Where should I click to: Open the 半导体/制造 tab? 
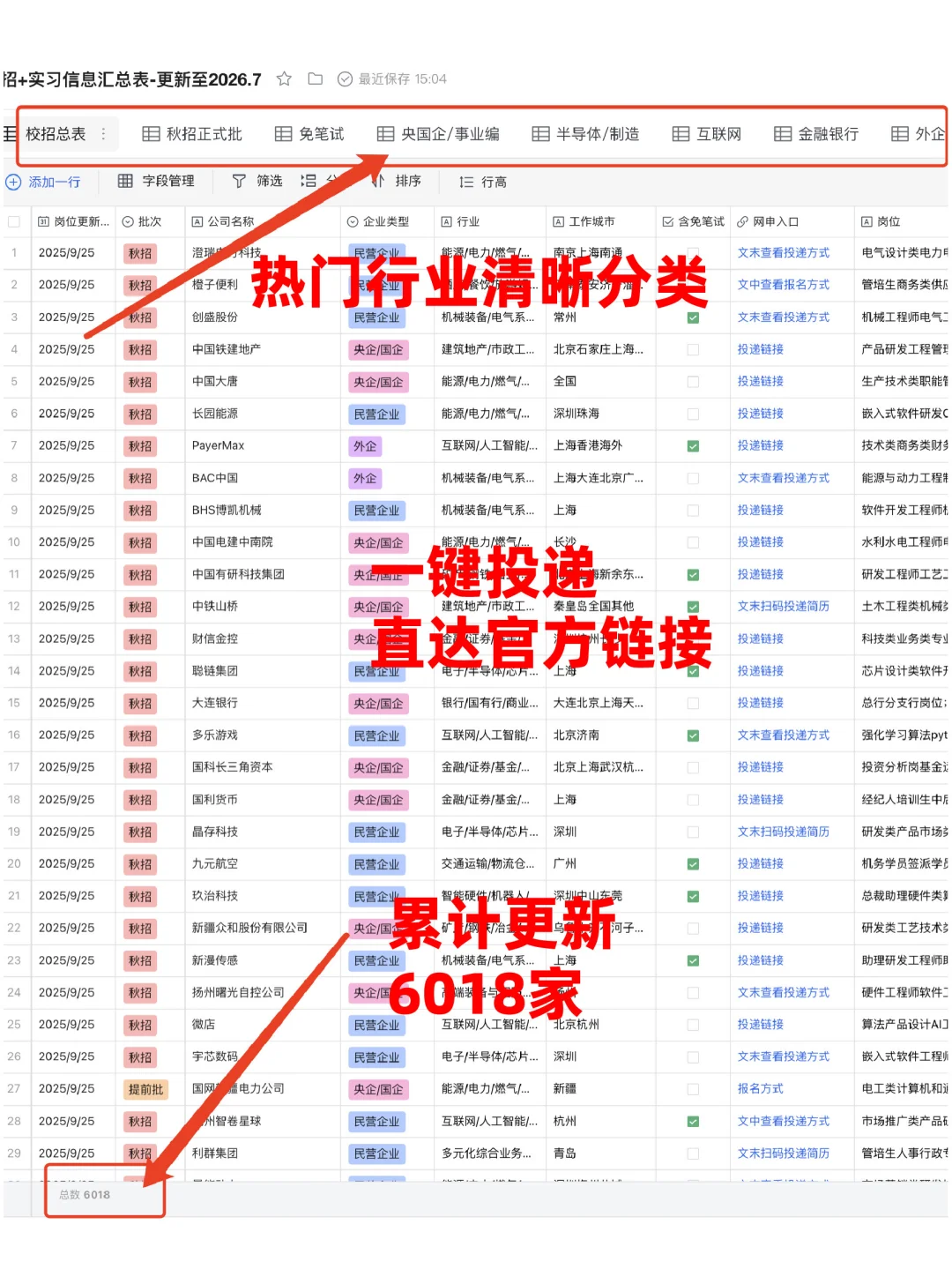(586, 134)
